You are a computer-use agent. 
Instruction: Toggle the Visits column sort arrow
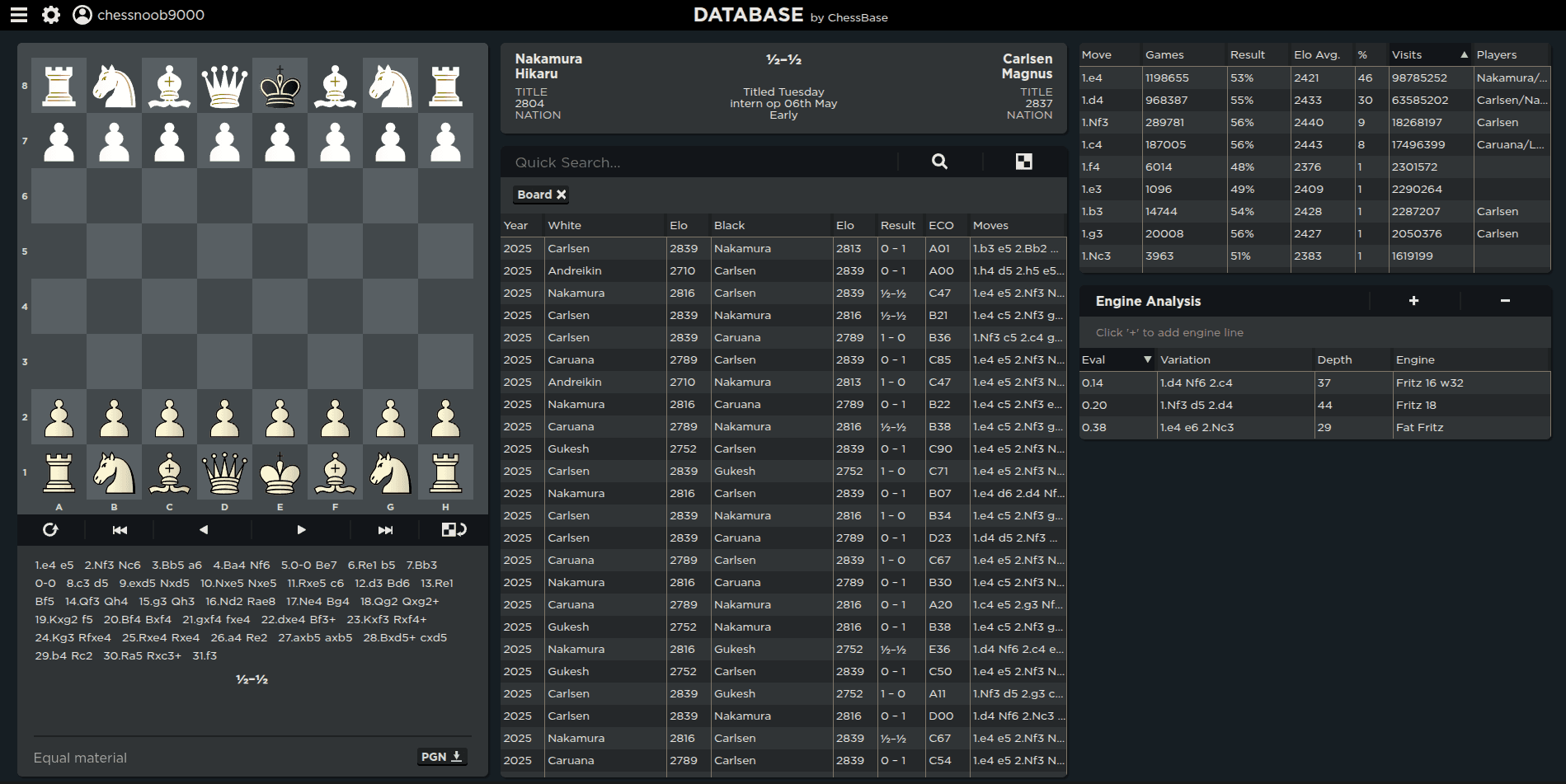[x=1464, y=54]
